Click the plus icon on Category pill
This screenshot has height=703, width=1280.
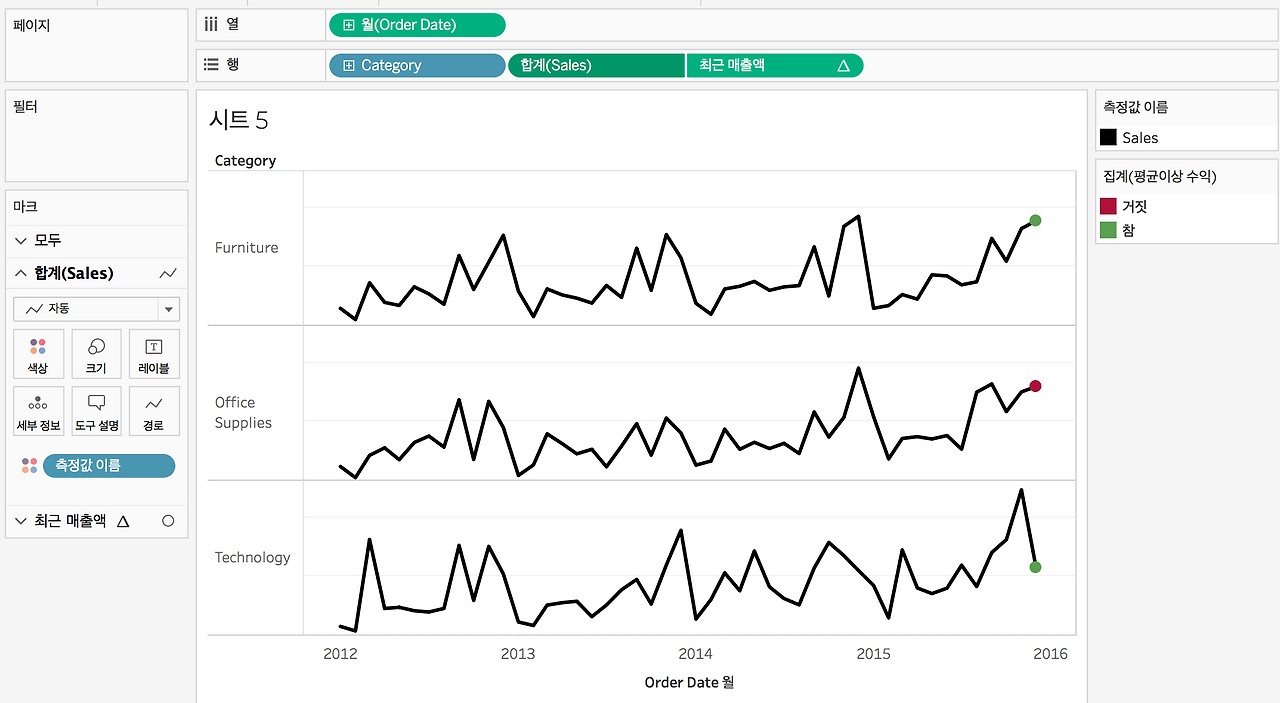pos(348,65)
